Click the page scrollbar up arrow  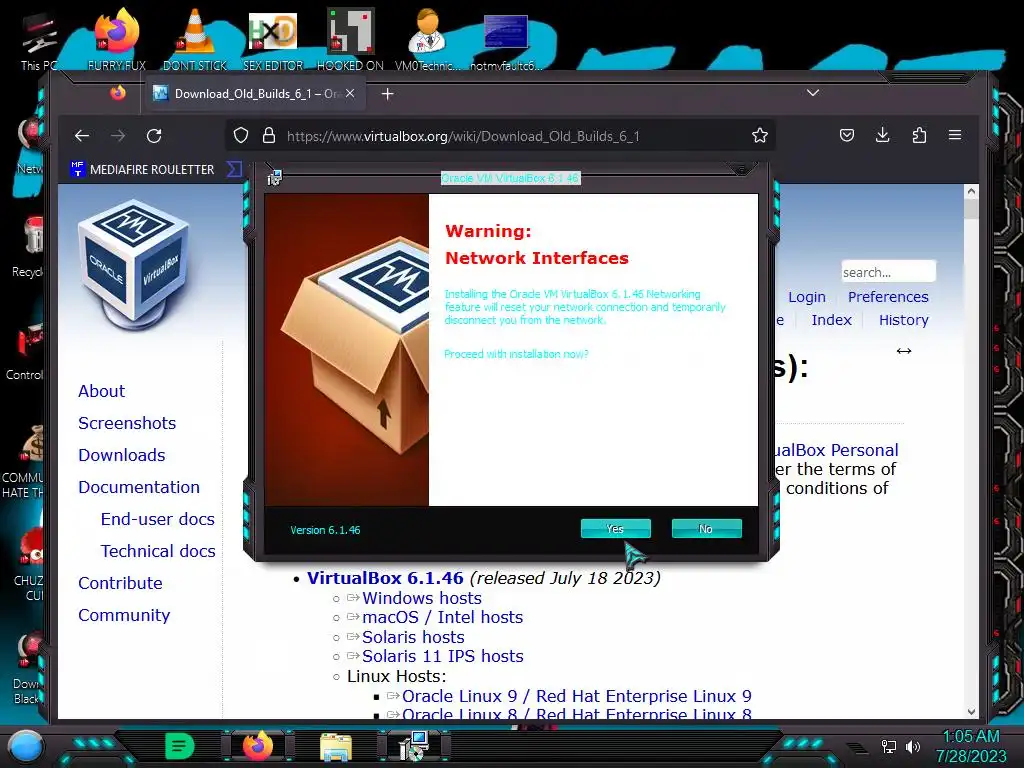pos(971,192)
